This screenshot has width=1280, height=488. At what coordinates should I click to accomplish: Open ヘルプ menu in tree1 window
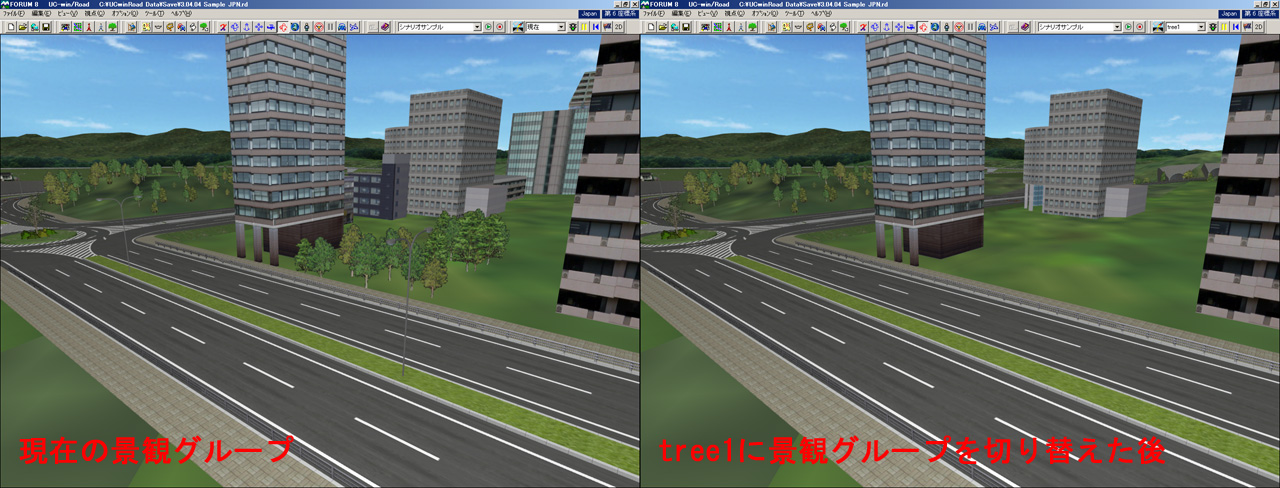821,14
